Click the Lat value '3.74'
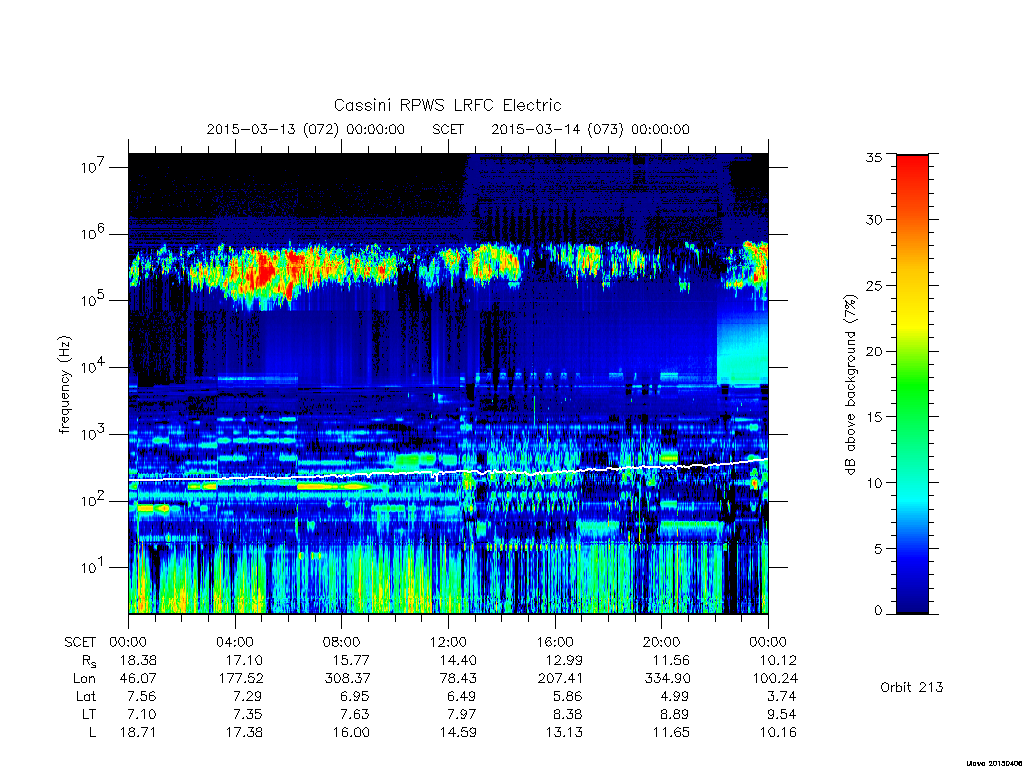Image resolution: width=1024 pixels, height=768 pixels. point(782,696)
